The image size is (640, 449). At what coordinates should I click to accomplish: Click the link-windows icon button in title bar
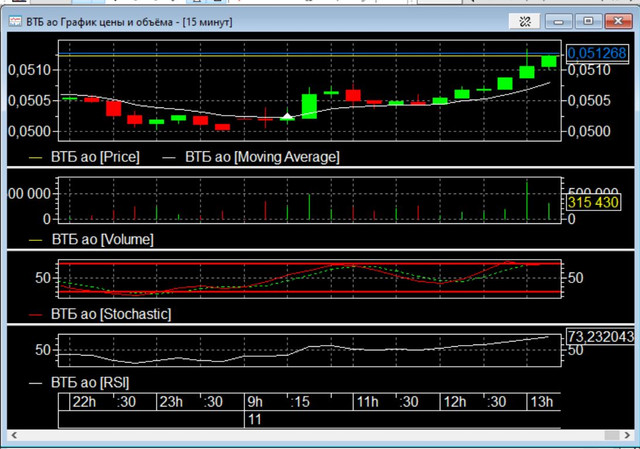tap(525, 21)
